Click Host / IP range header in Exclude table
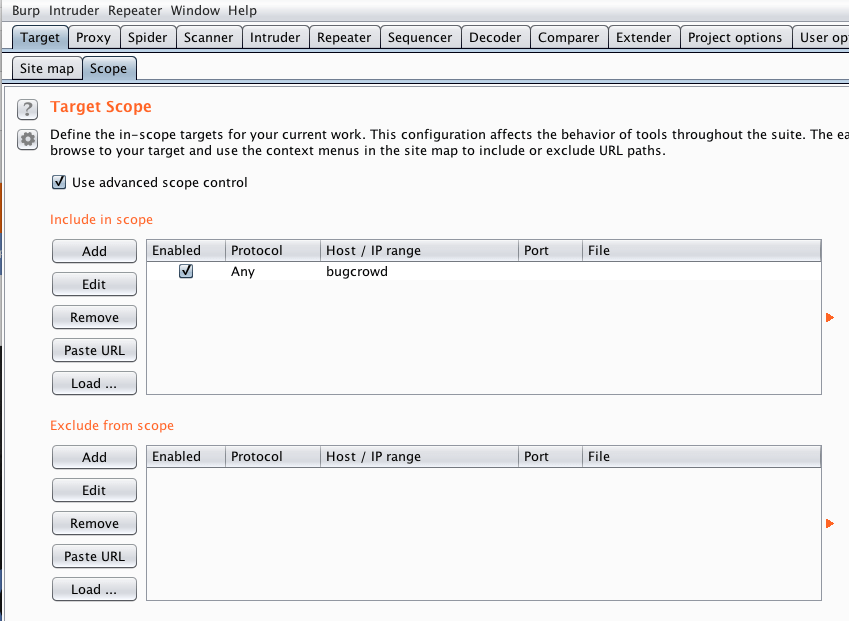 click(420, 456)
